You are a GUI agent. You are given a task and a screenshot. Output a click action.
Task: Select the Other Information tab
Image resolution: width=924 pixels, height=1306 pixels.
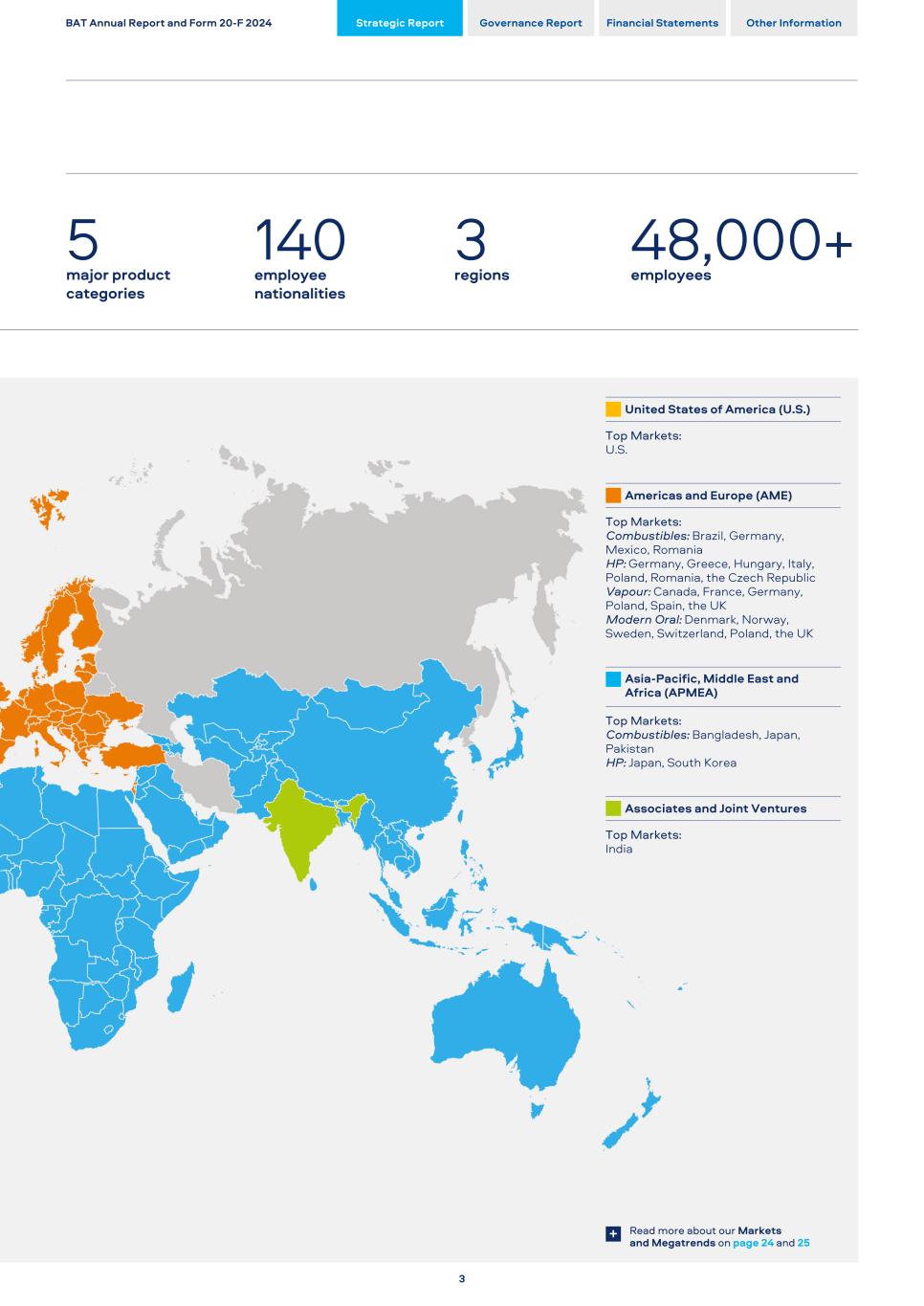click(793, 23)
